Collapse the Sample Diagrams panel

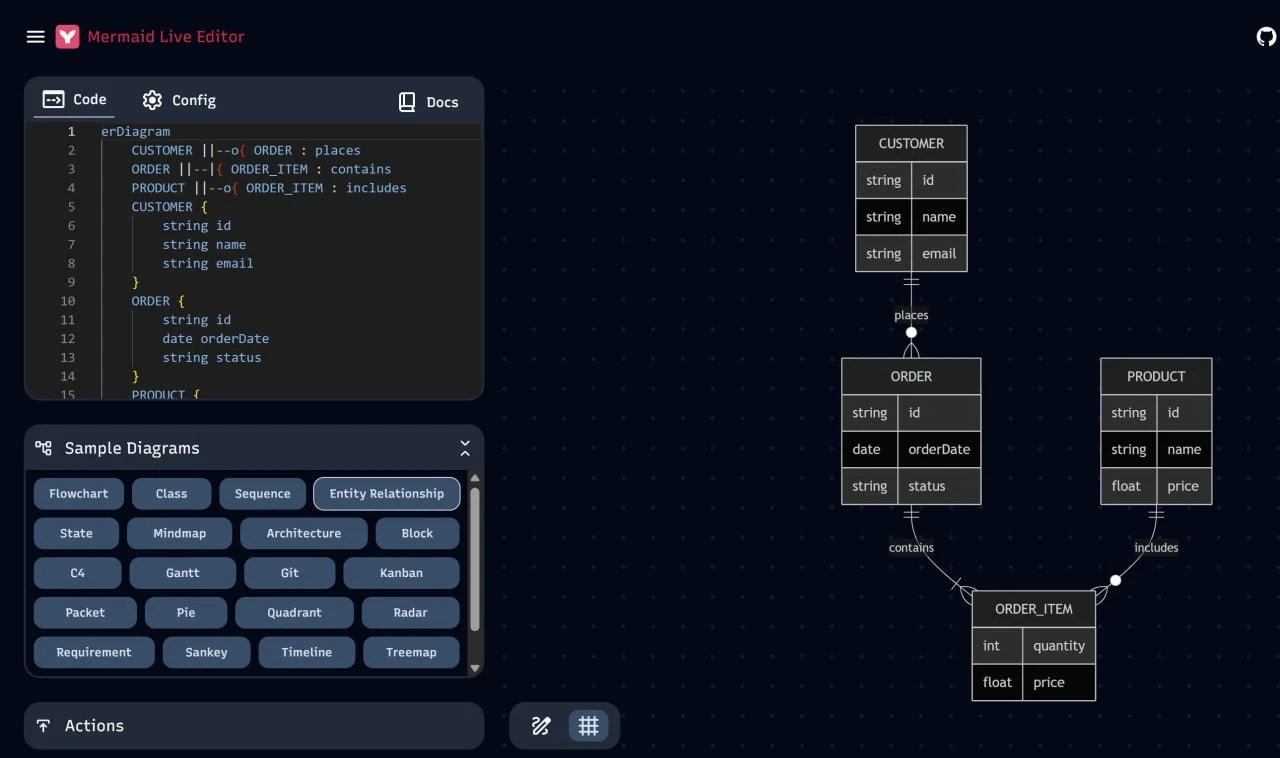pyautogui.click(x=465, y=448)
